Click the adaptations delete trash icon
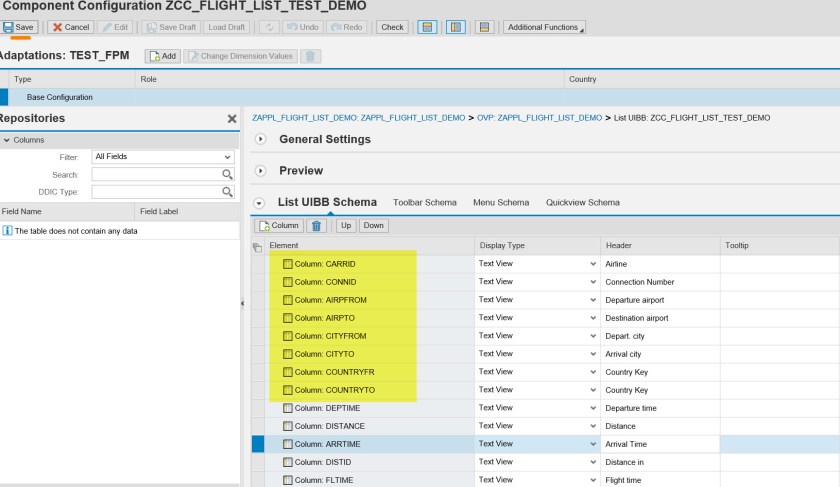The width and height of the screenshot is (840, 487). 310,56
